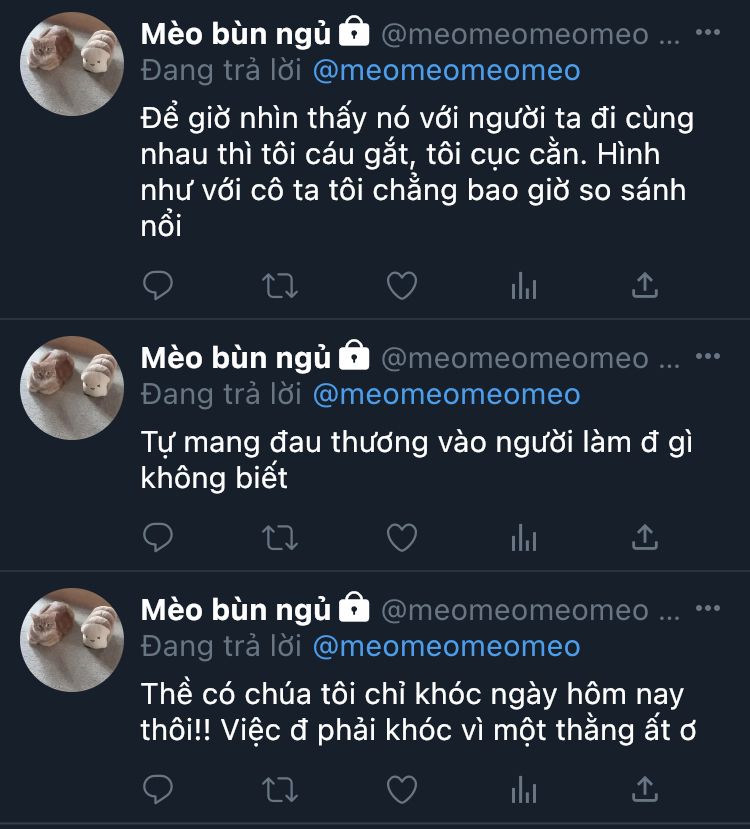Like the first tweet about 'so sánh nổi'
Viewport: 750px width, 829px height.
[x=402, y=285]
